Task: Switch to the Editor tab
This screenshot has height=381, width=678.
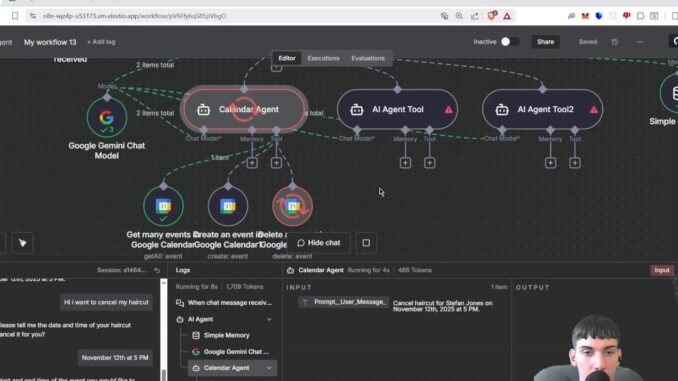Action: pyautogui.click(x=287, y=58)
